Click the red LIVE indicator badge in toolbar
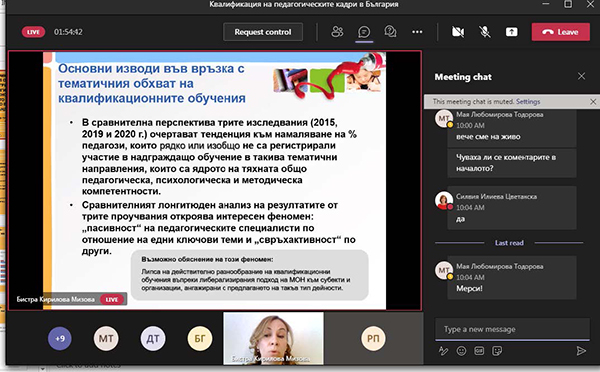Viewport: 600px width, 372px height. click(33, 32)
